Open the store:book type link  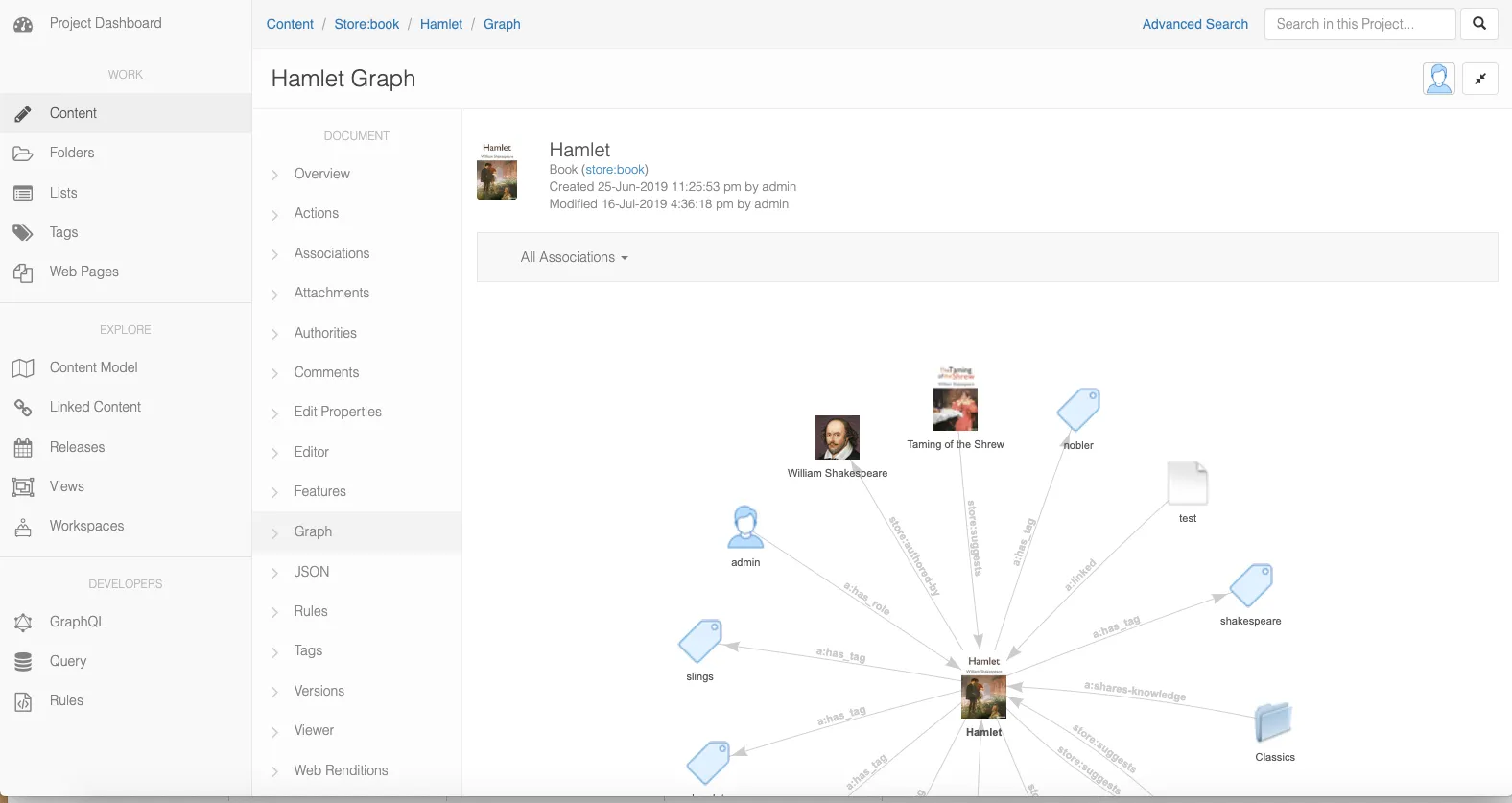614,170
